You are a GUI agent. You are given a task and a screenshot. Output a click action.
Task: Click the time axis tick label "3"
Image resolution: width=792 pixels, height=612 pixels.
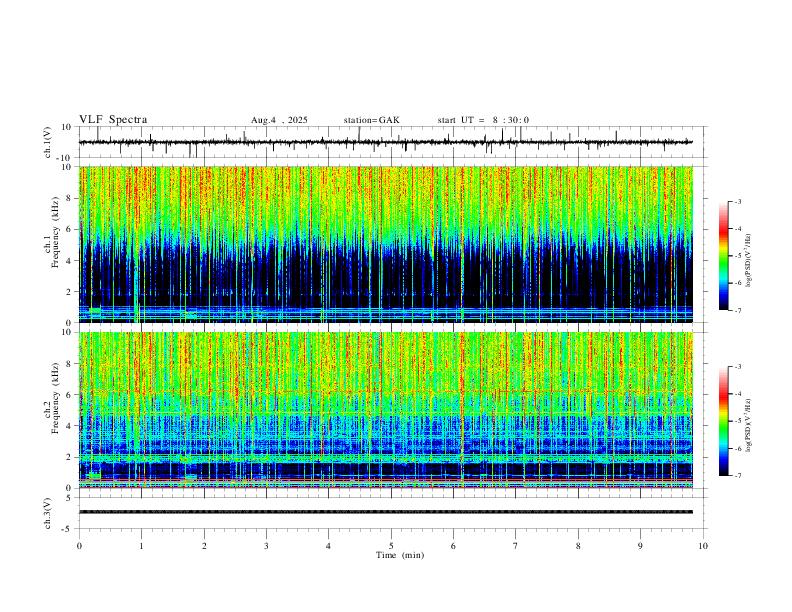[266, 546]
